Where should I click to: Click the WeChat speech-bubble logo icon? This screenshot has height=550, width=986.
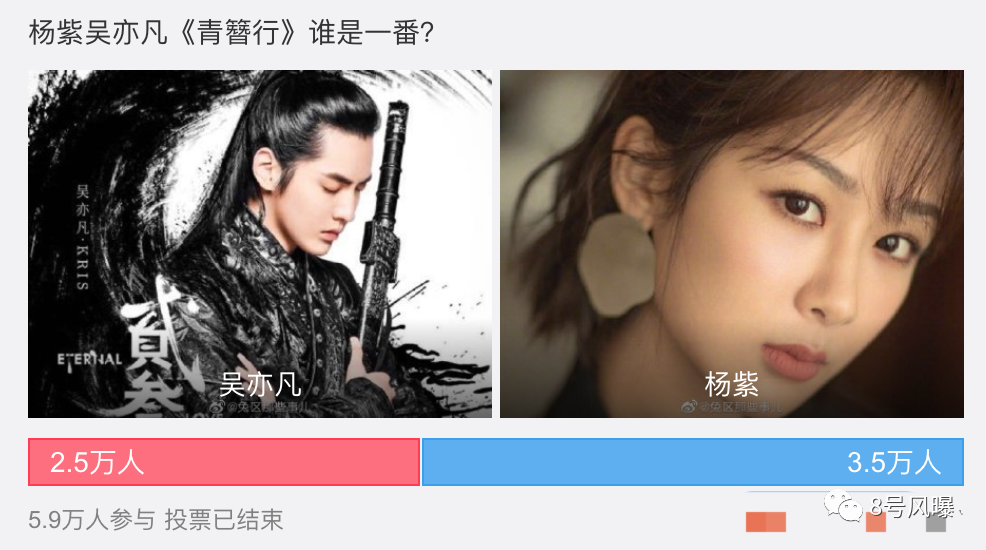(843, 506)
